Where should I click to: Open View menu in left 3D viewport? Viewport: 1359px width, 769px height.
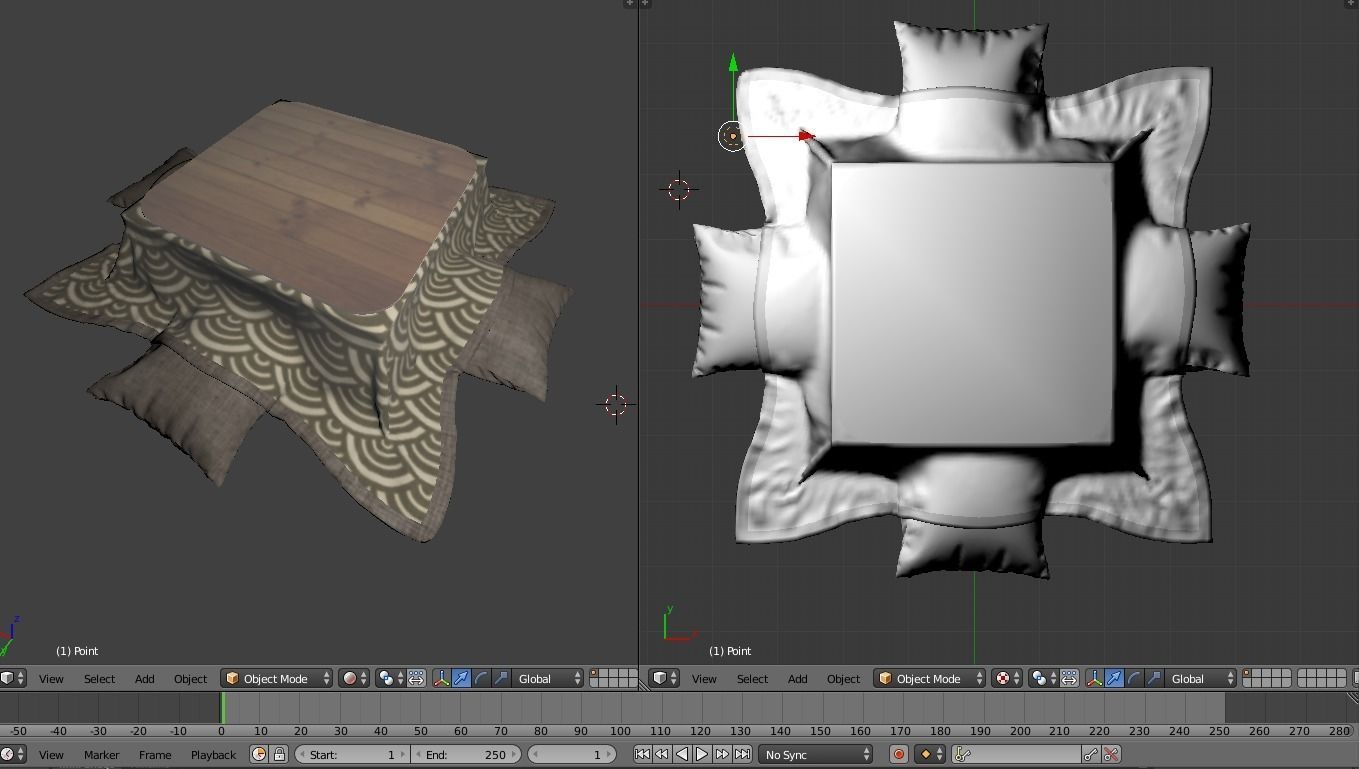(51, 678)
